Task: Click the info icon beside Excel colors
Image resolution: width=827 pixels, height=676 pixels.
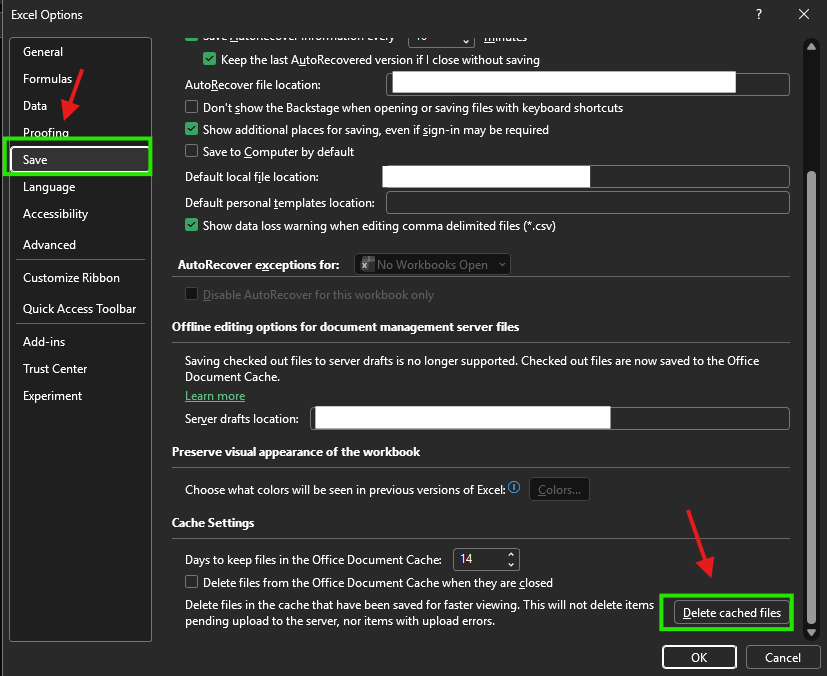Action: (514, 487)
